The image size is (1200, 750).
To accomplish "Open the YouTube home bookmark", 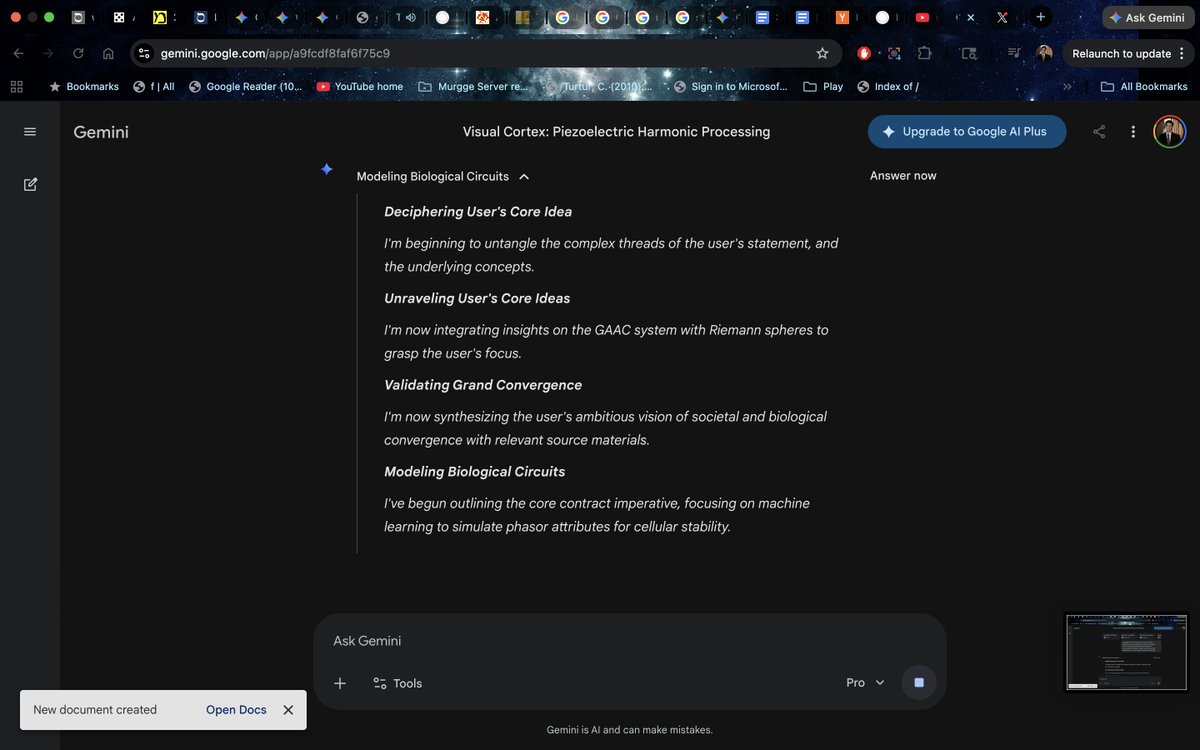I will (360, 87).
